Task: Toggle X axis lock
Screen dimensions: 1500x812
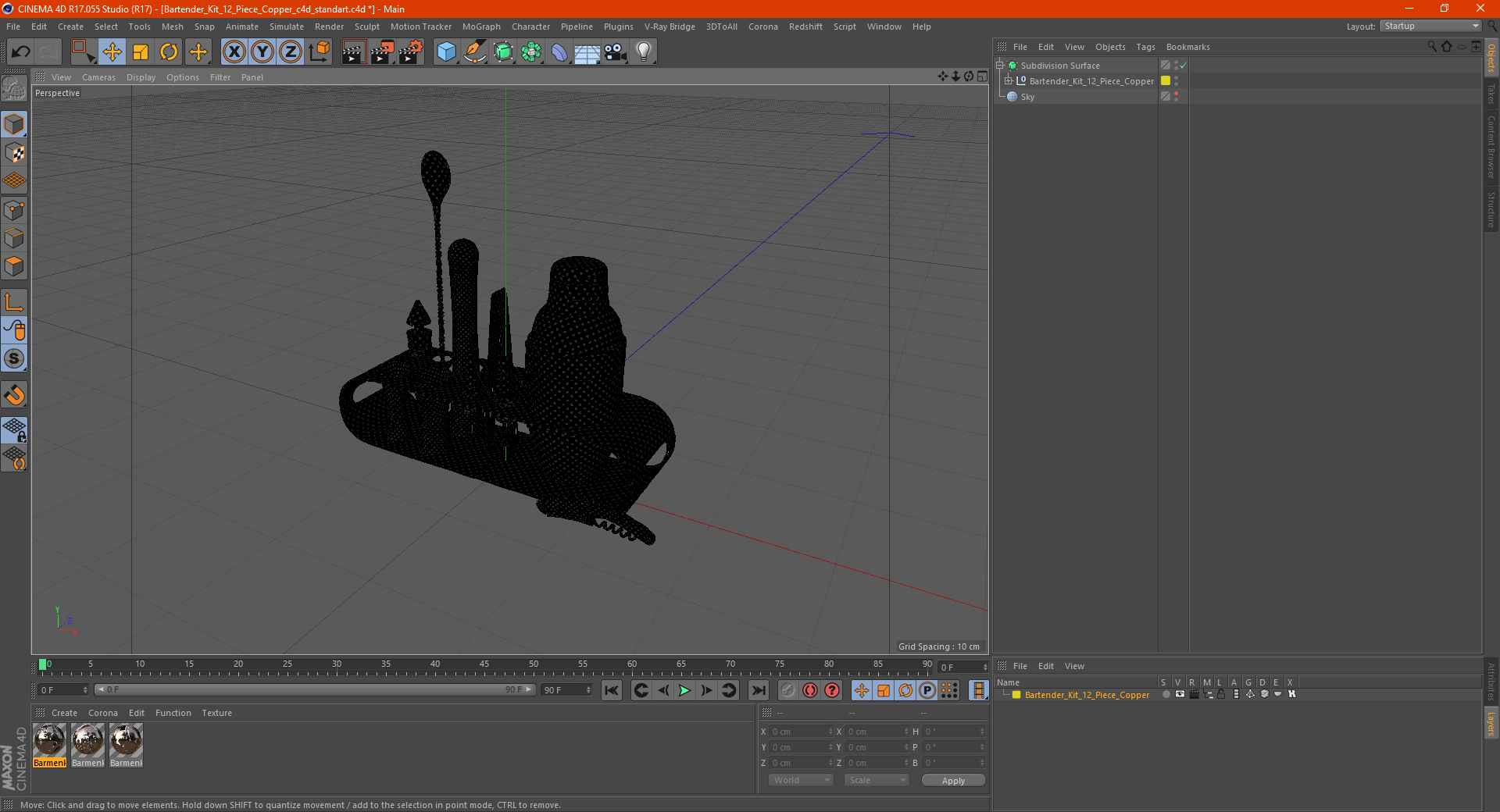Action: point(234,52)
